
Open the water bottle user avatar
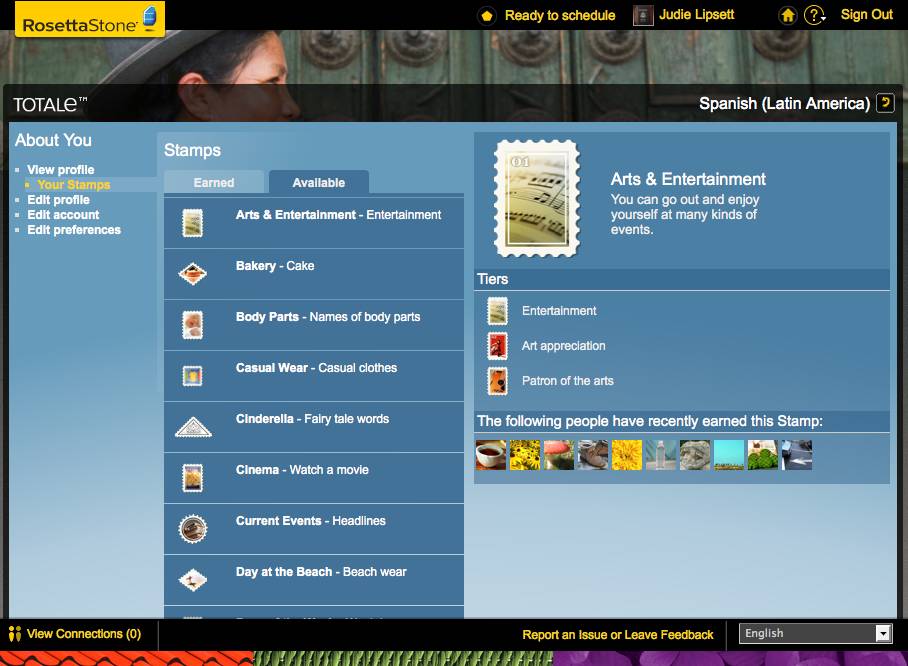(661, 455)
